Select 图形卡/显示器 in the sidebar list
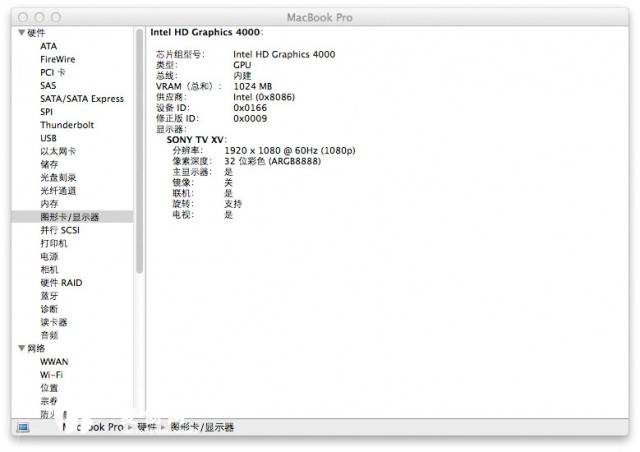The width and height of the screenshot is (640, 452). (69, 217)
